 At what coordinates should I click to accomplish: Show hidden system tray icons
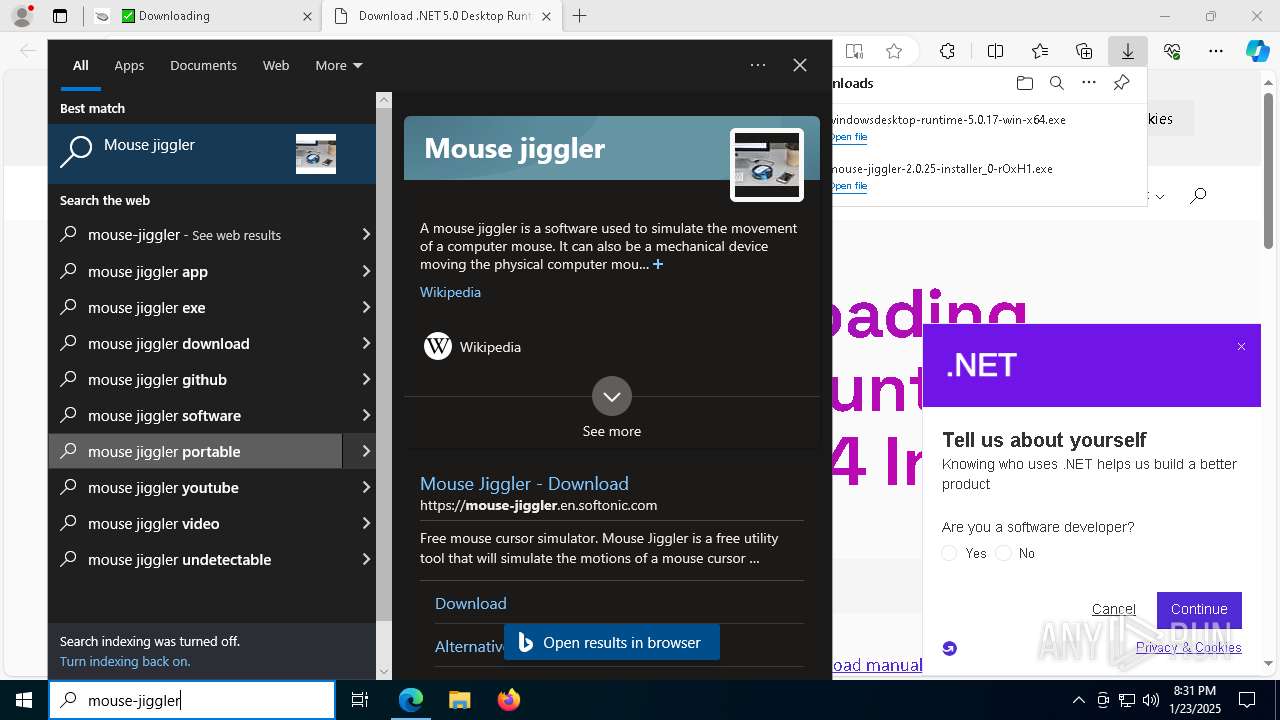coord(1078,700)
